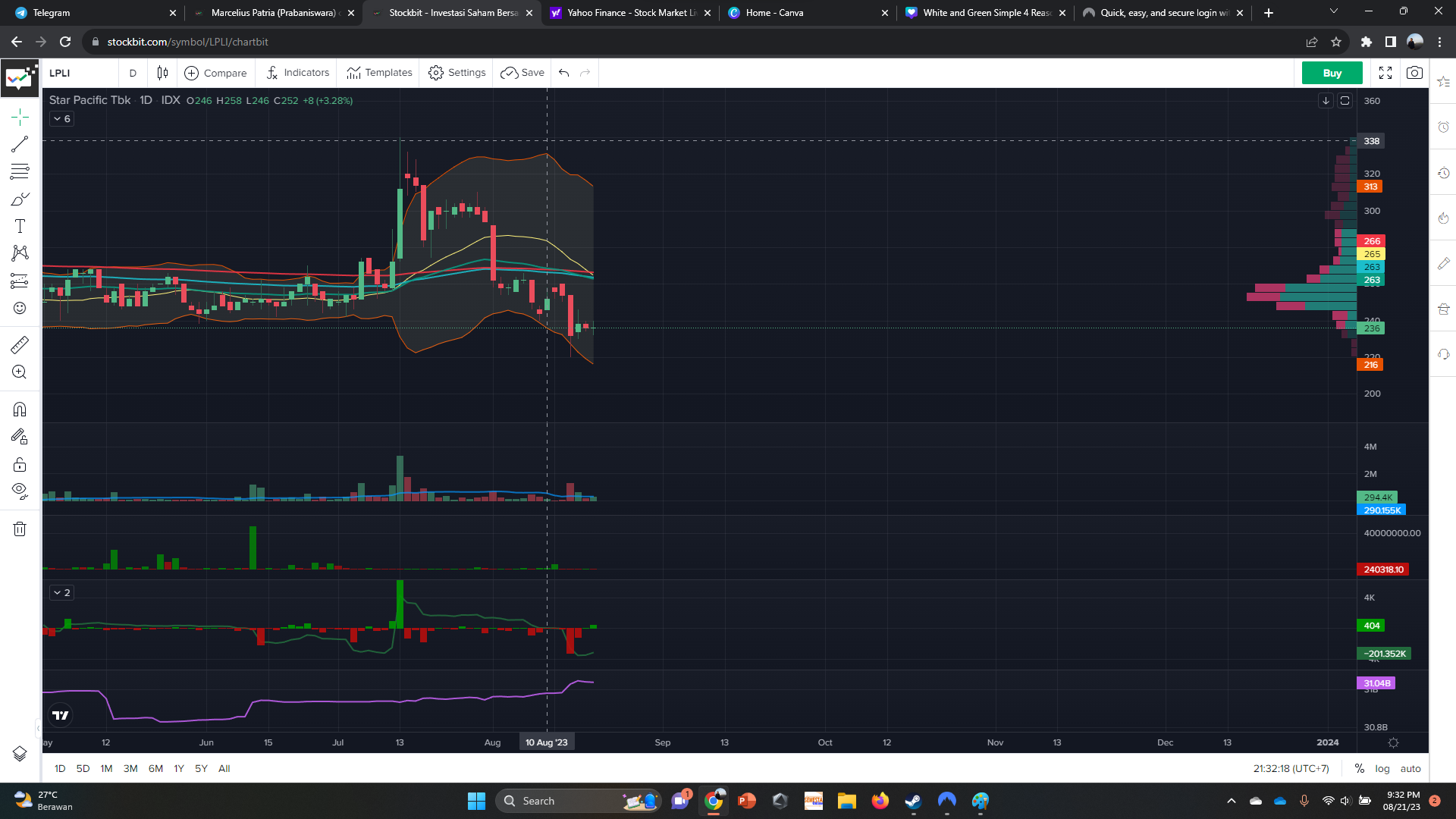Enter fullscreen chart mode
Viewport: 1456px width, 819px height.
pyautogui.click(x=1385, y=73)
